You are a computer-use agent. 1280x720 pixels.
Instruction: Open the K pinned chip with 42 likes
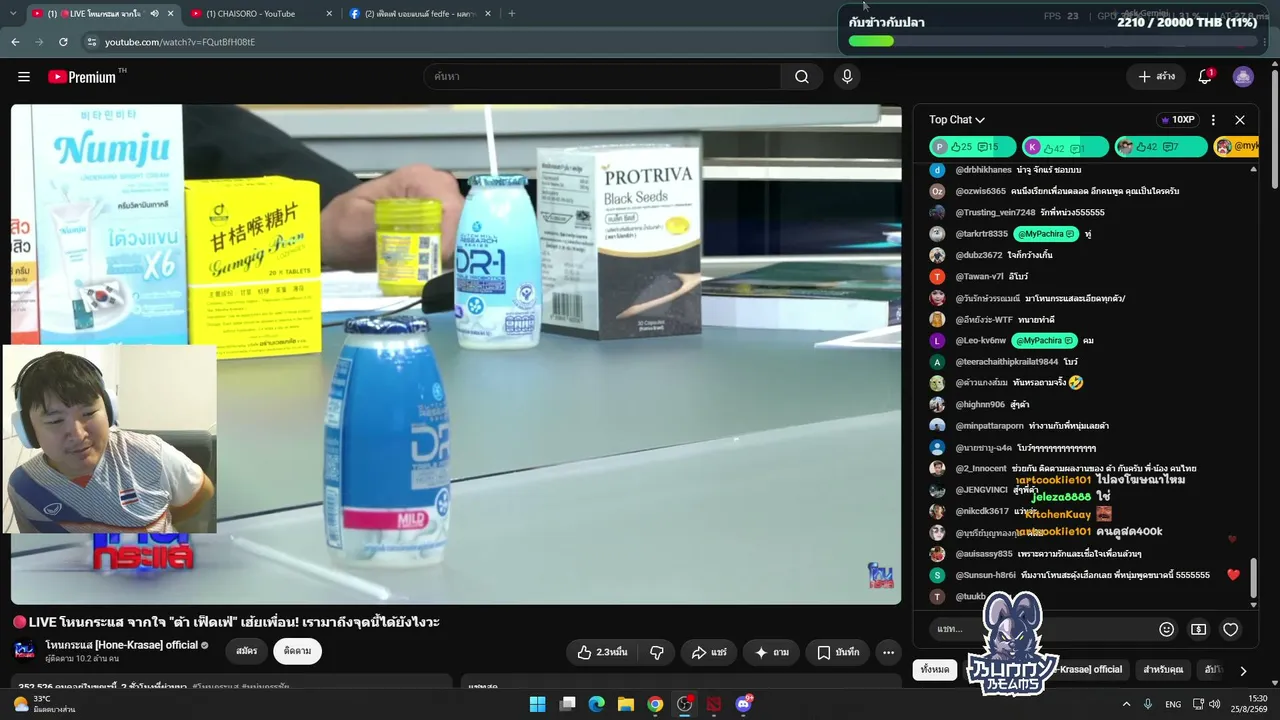[x=1065, y=147]
